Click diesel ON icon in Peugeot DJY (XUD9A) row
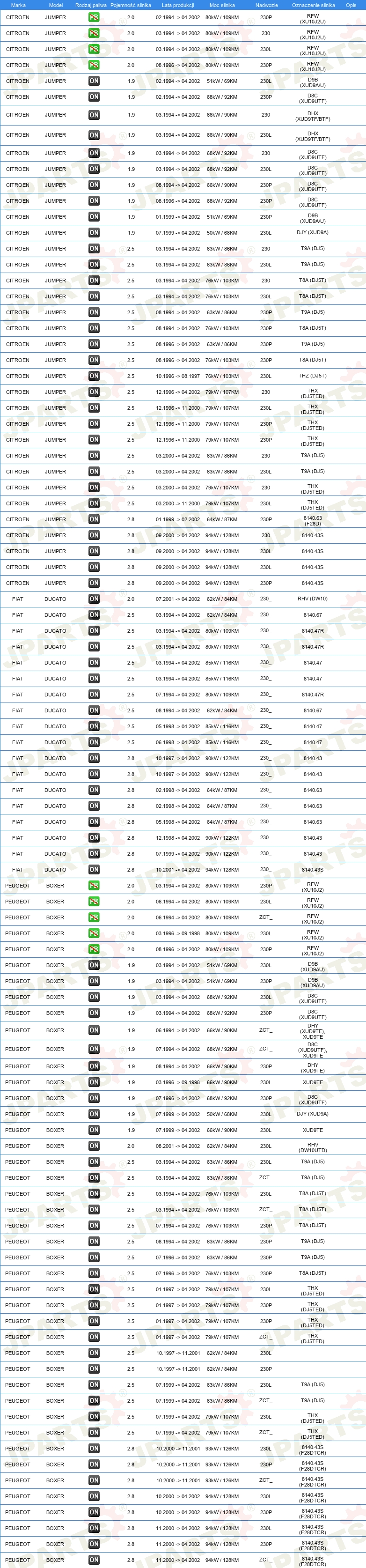Screen dimensions: 366x1568 pos(94,1114)
